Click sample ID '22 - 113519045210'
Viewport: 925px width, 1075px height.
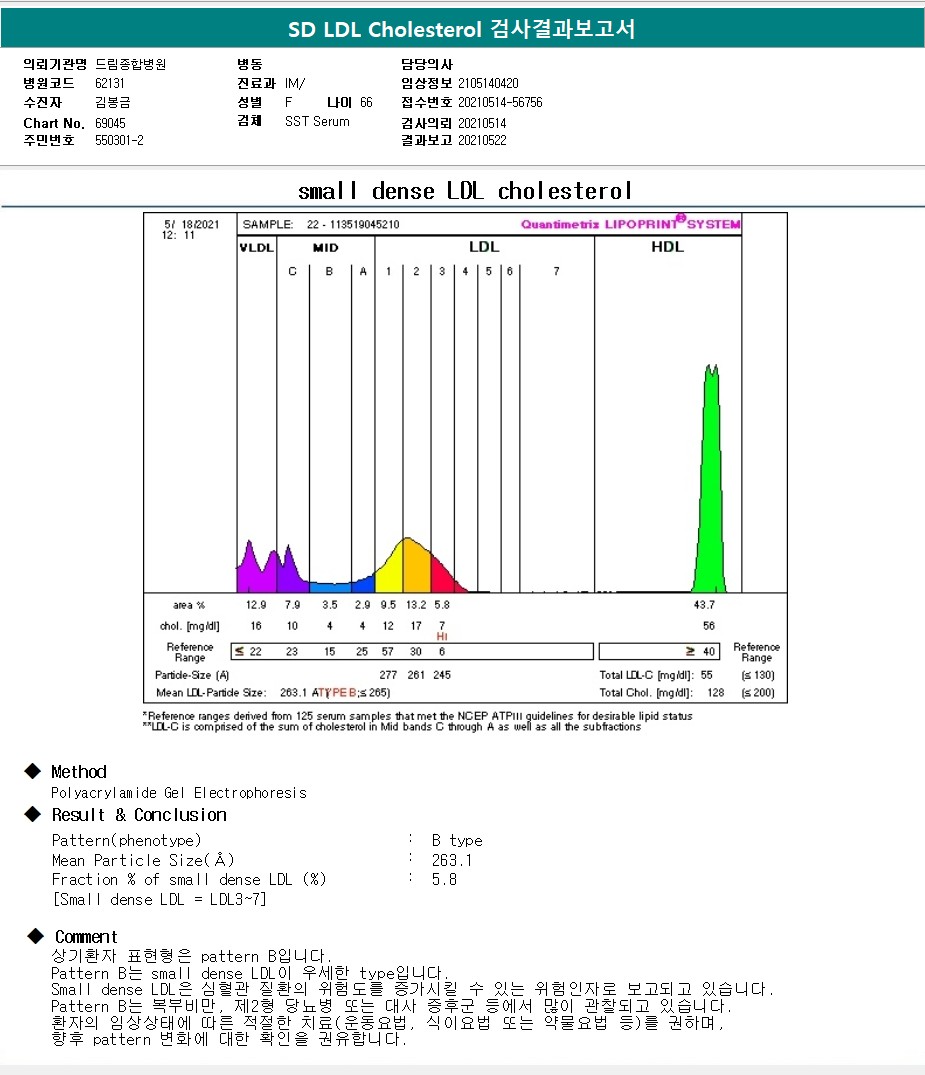pyautogui.click(x=352, y=224)
